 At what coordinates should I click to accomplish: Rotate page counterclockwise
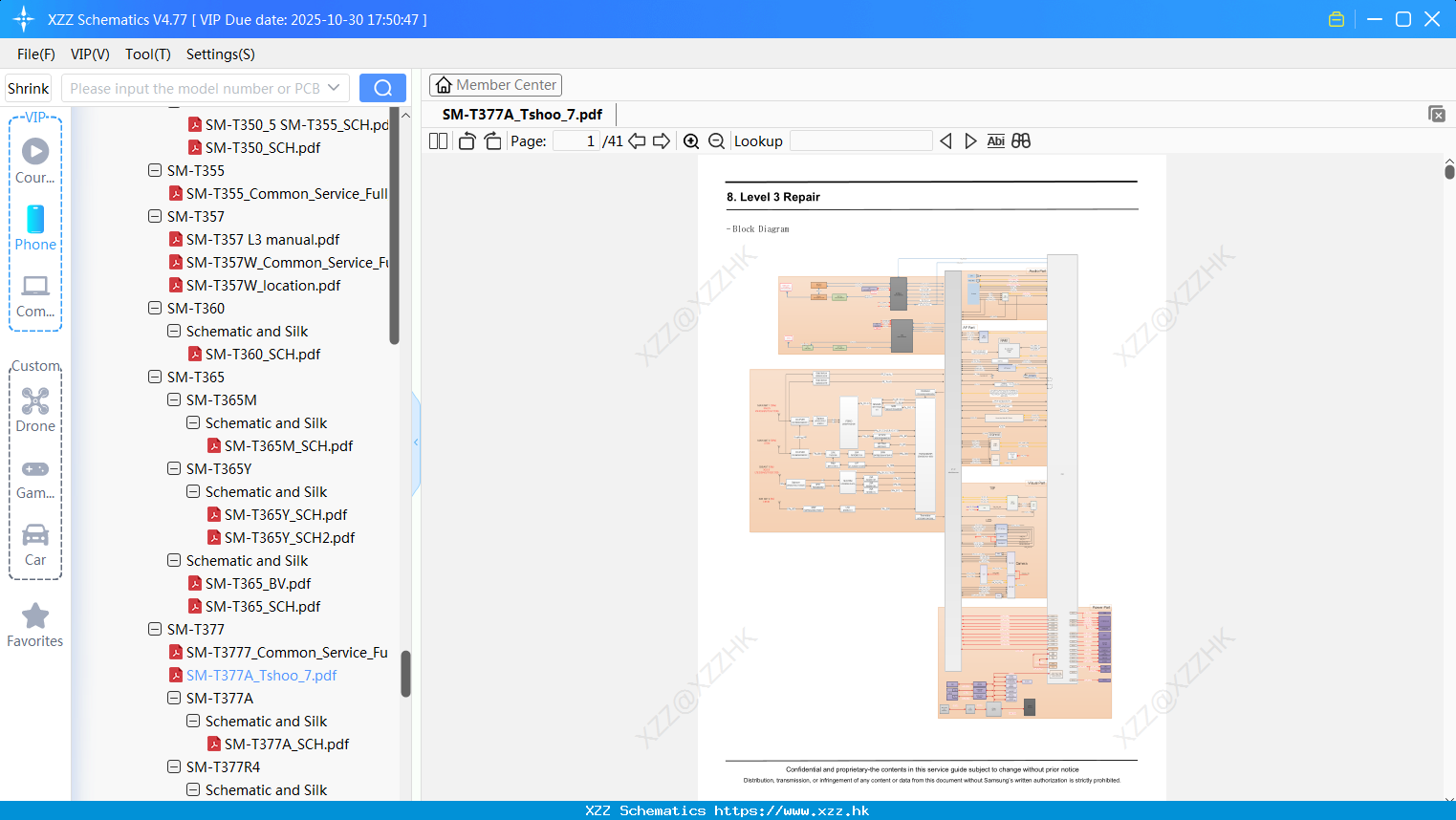coord(467,141)
